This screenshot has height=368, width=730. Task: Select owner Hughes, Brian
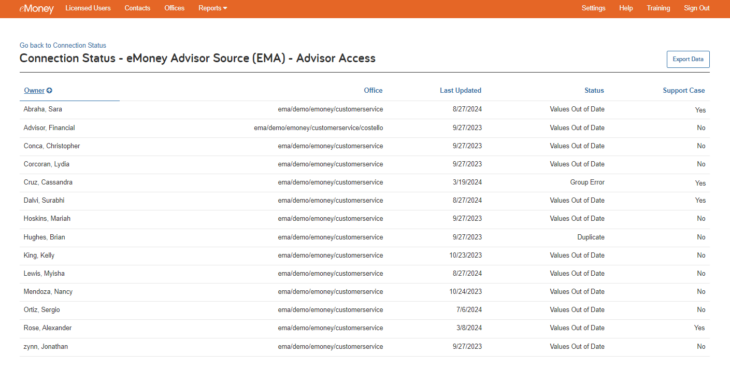click(44, 237)
